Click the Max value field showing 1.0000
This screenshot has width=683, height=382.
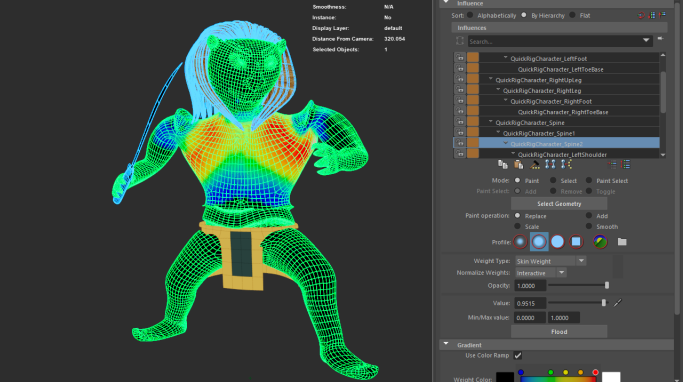[564, 318]
